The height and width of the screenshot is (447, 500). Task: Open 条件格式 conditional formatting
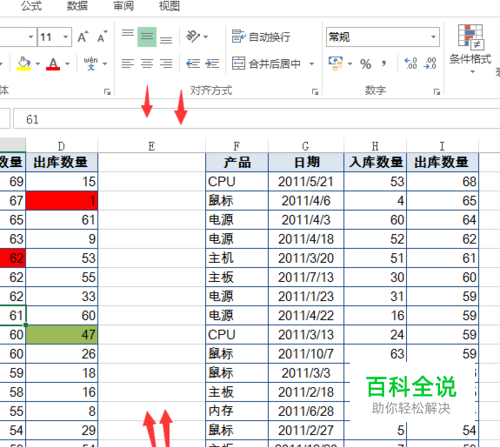pos(470,44)
